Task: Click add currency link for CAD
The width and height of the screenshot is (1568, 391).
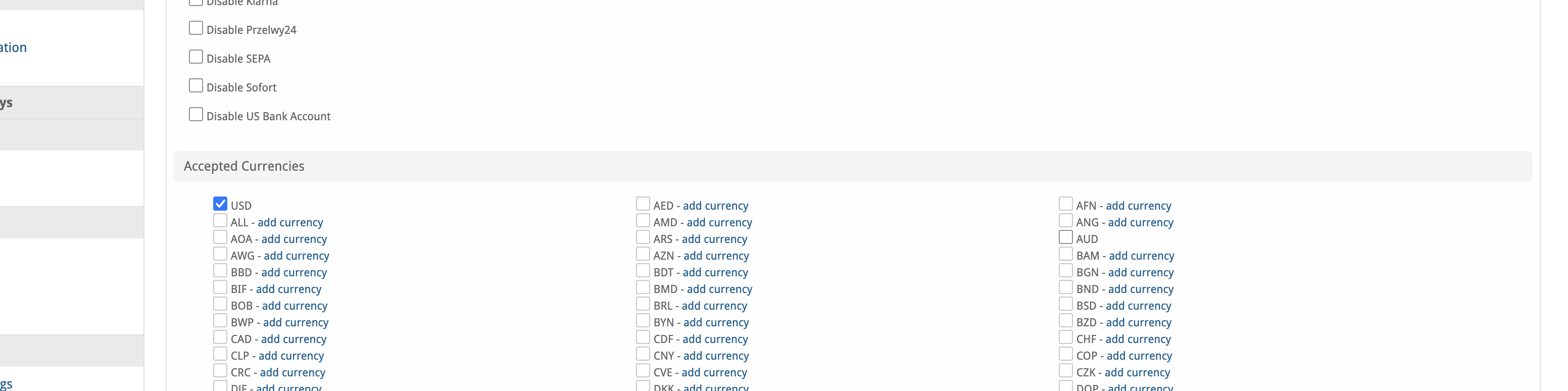Action: point(293,339)
